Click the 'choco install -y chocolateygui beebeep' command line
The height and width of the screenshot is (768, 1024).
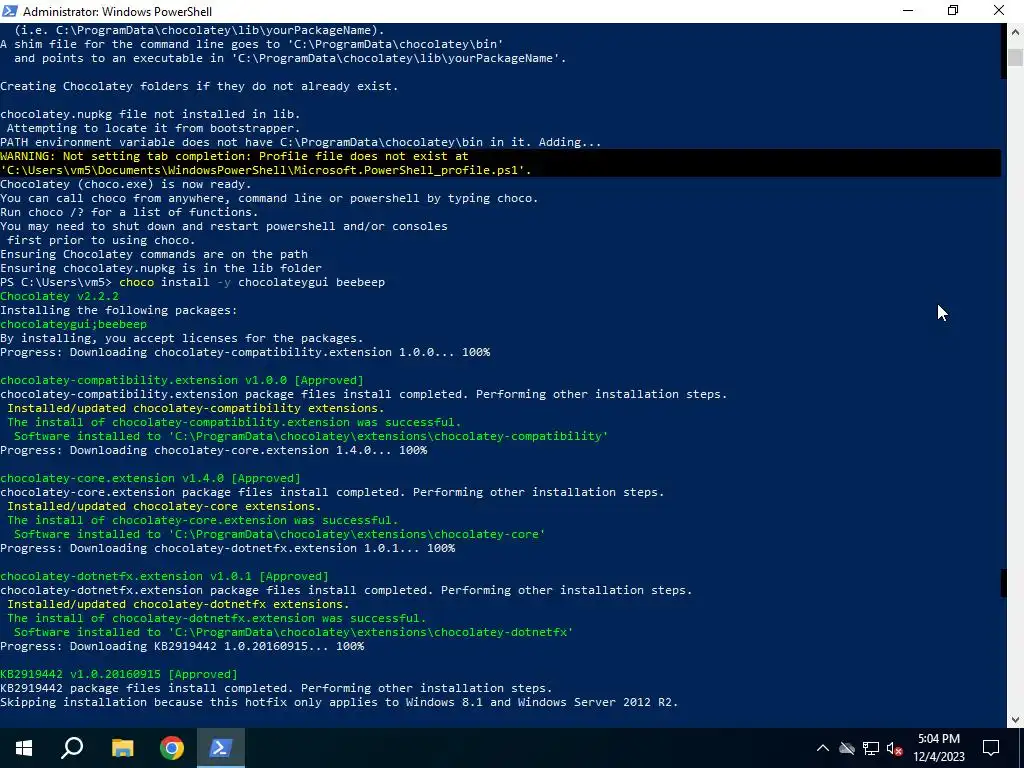point(193,282)
